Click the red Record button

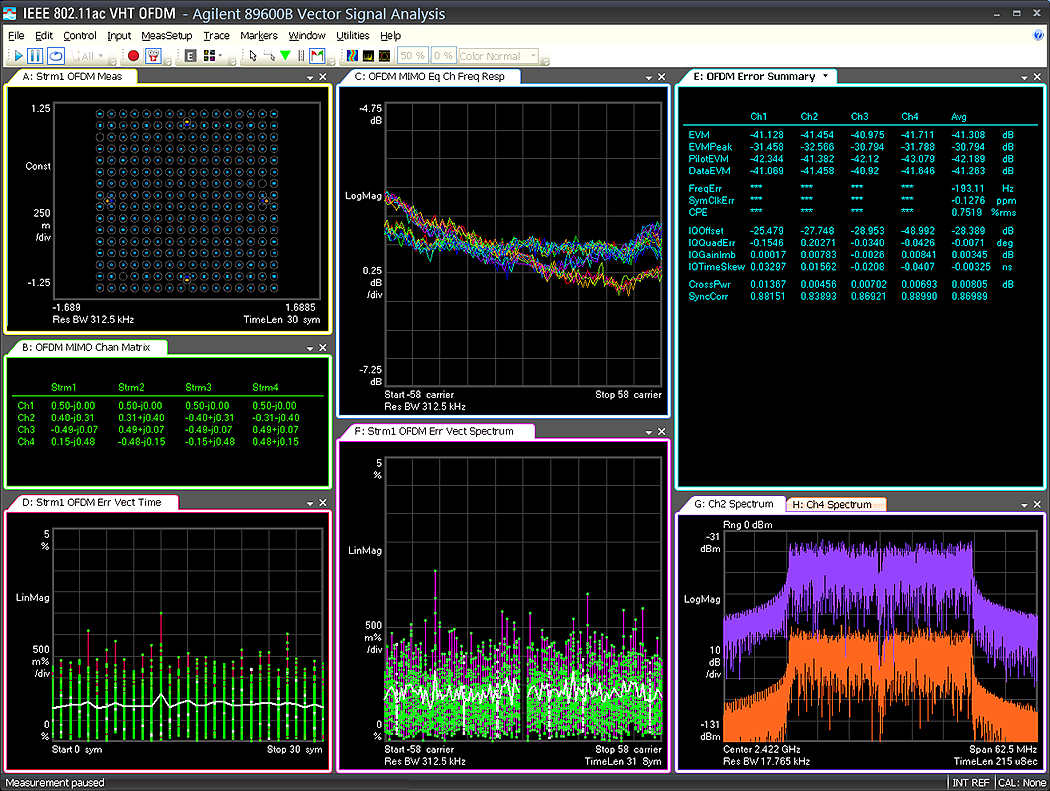(134, 56)
